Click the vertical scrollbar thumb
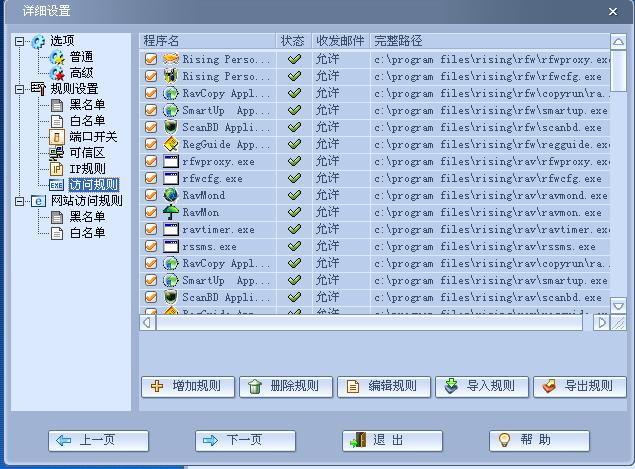The width and height of the screenshot is (635, 469). point(618,71)
